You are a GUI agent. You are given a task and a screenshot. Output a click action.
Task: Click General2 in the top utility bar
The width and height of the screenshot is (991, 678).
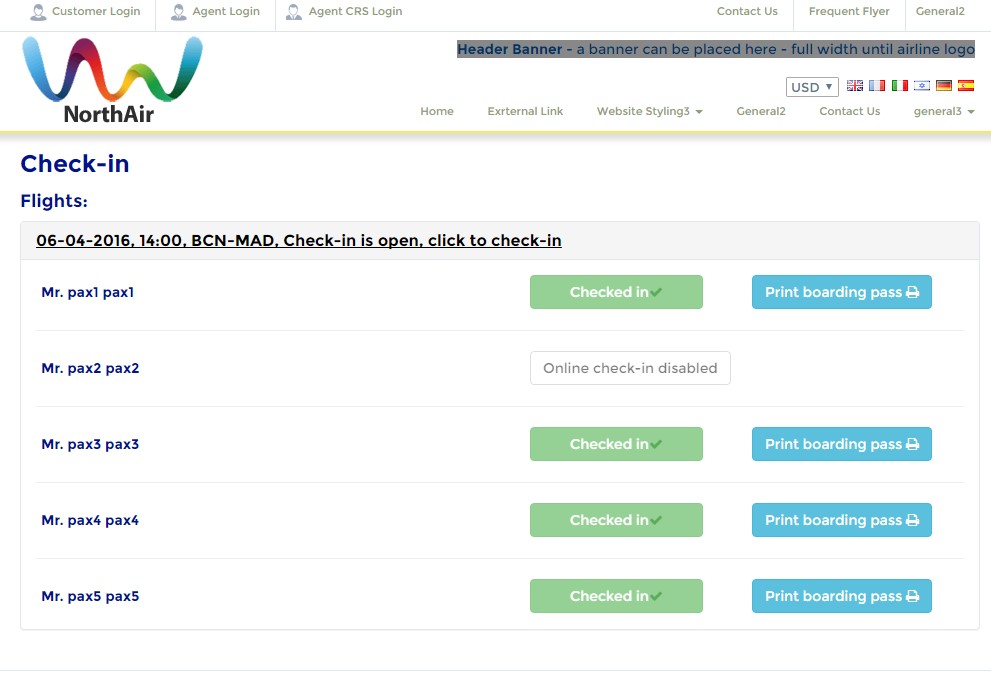940,11
